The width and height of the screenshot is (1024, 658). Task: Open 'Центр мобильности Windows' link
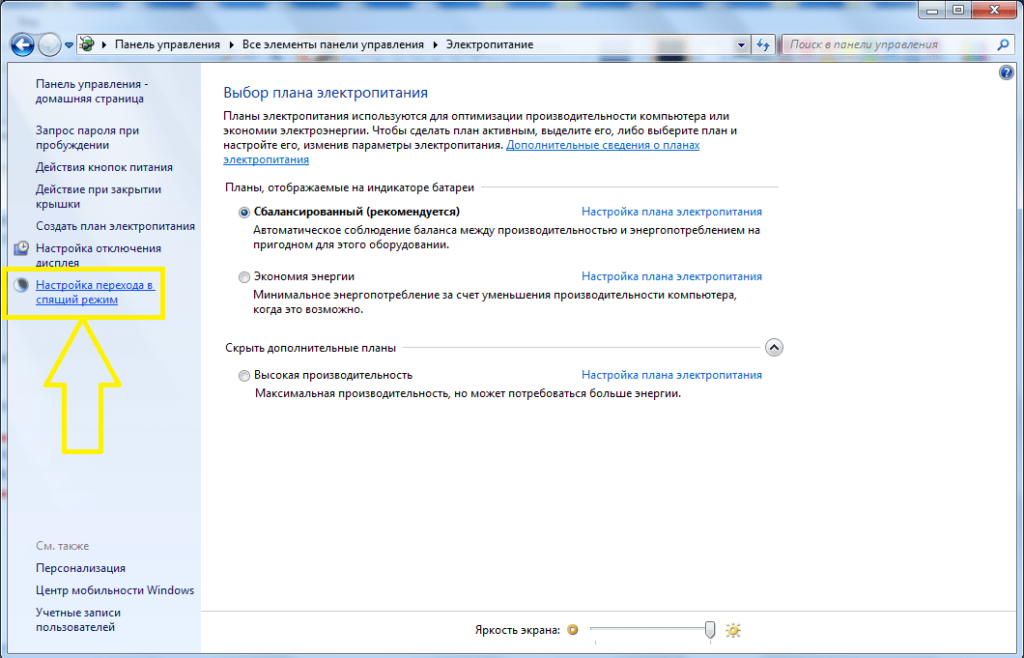pyautogui.click(x=115, y=590)
